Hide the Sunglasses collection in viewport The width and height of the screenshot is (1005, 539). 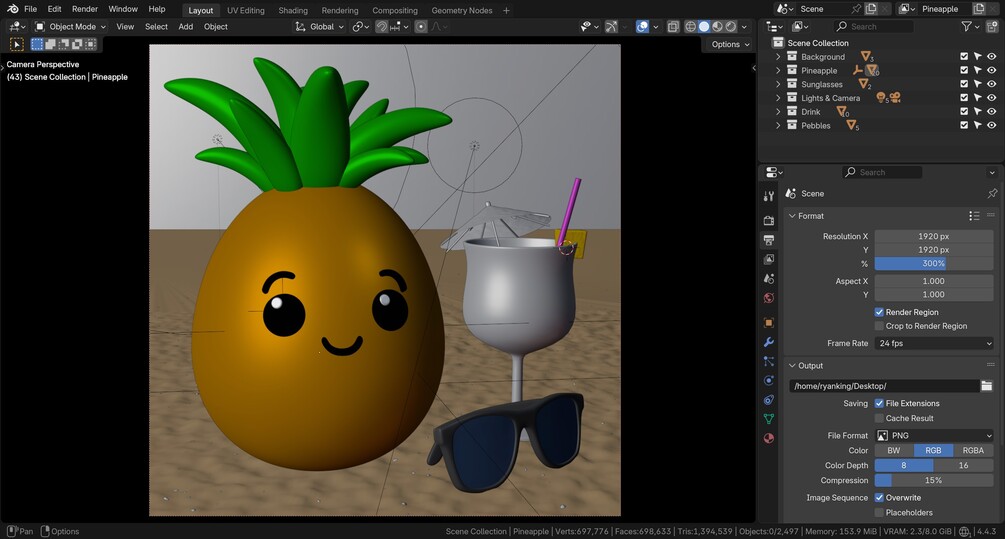point(991,85)
